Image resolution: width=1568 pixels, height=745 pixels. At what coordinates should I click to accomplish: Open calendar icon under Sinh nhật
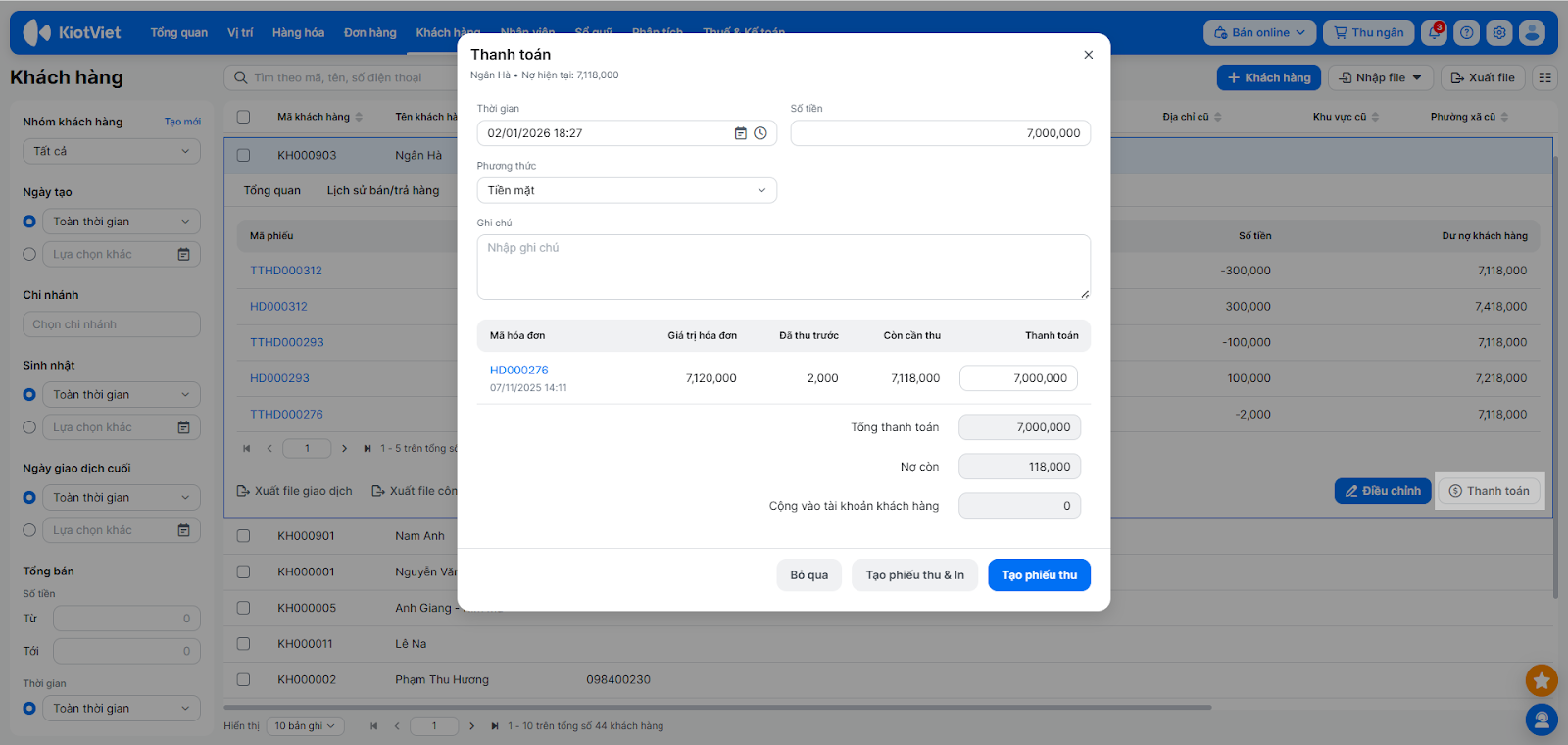point(183,427)
